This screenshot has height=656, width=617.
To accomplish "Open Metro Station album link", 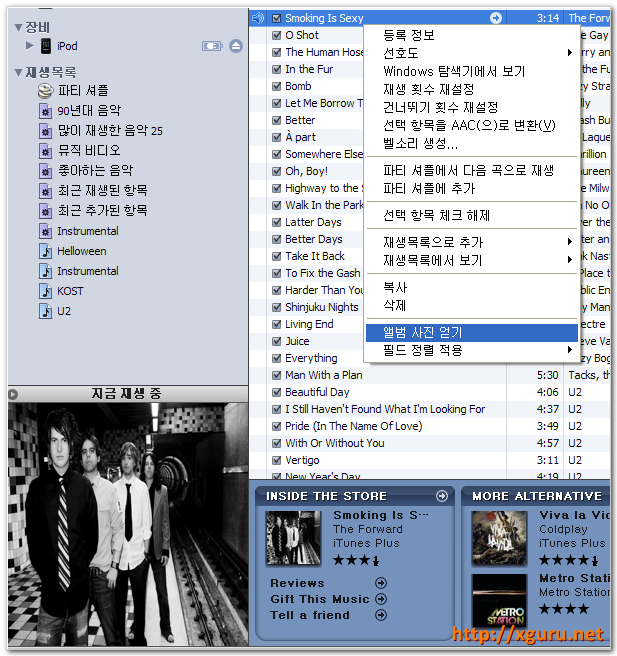I will click(574, 578).
